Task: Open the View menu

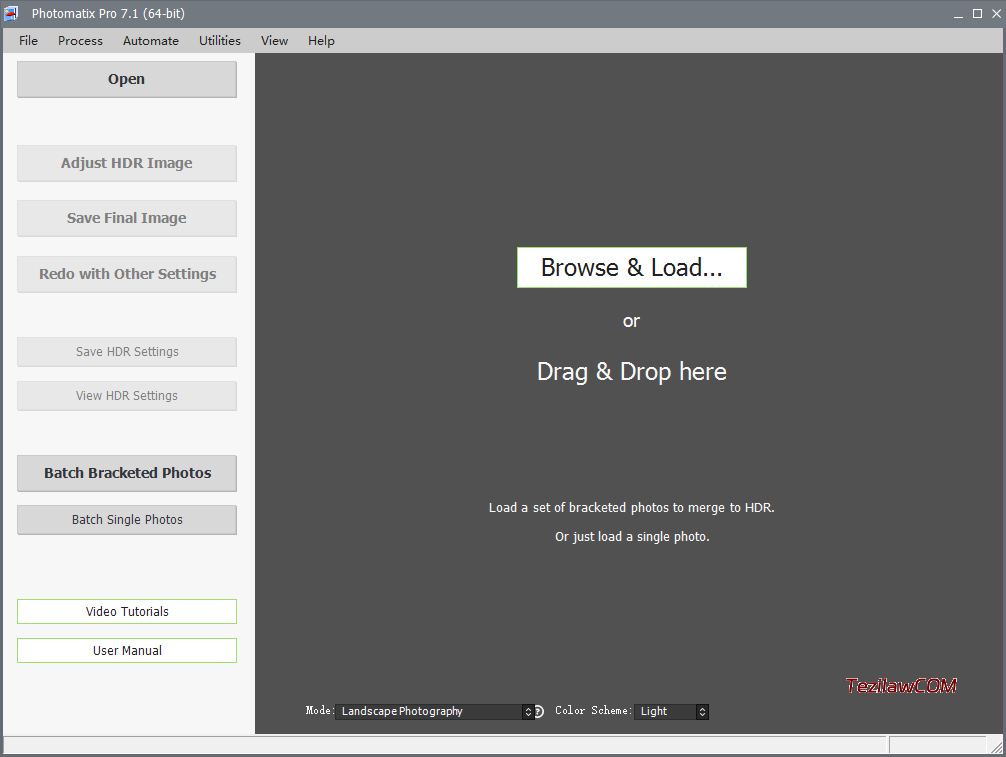Action: (274, 40)
